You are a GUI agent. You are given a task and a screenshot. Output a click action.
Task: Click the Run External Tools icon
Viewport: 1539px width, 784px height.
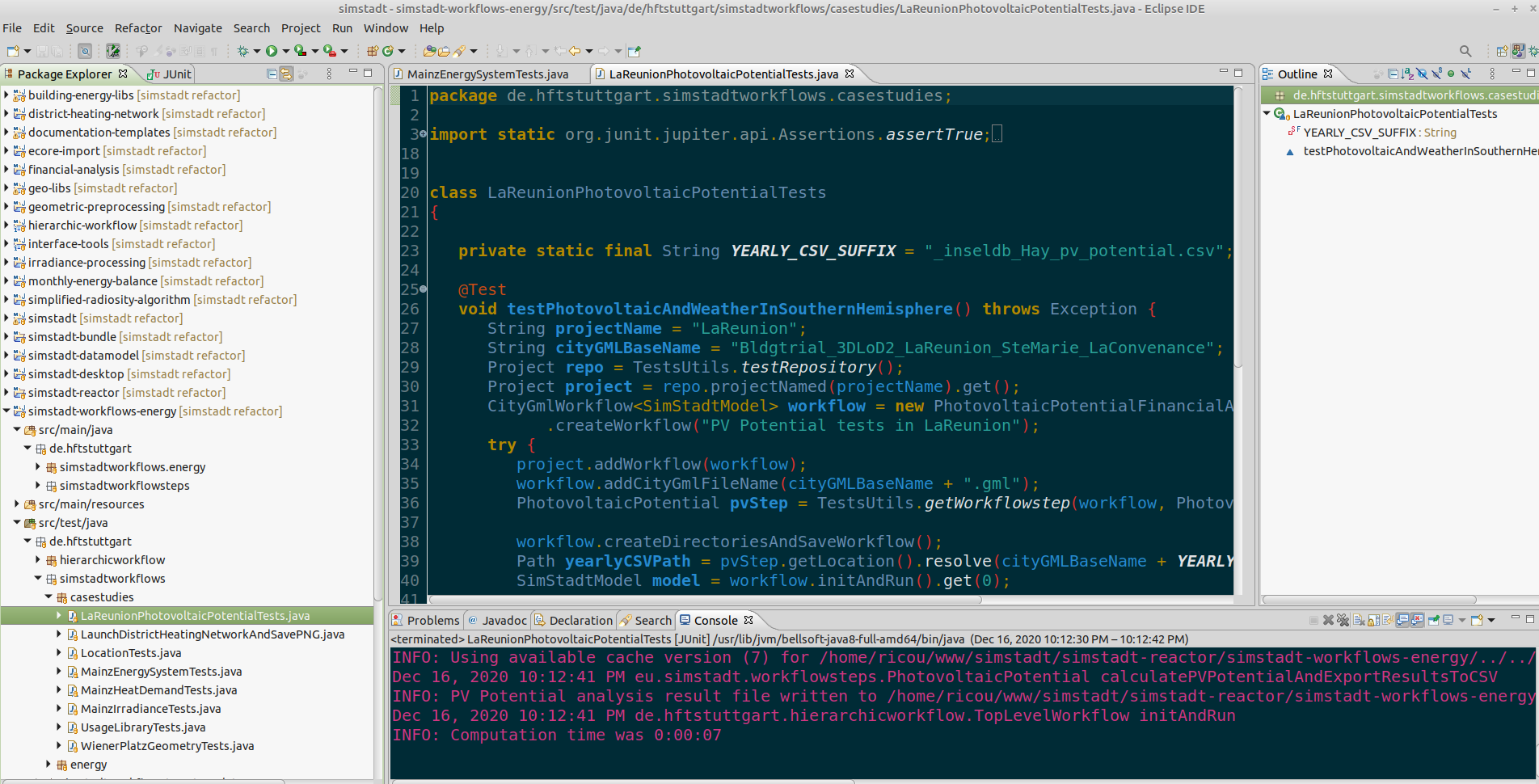[x=330, y=51]
